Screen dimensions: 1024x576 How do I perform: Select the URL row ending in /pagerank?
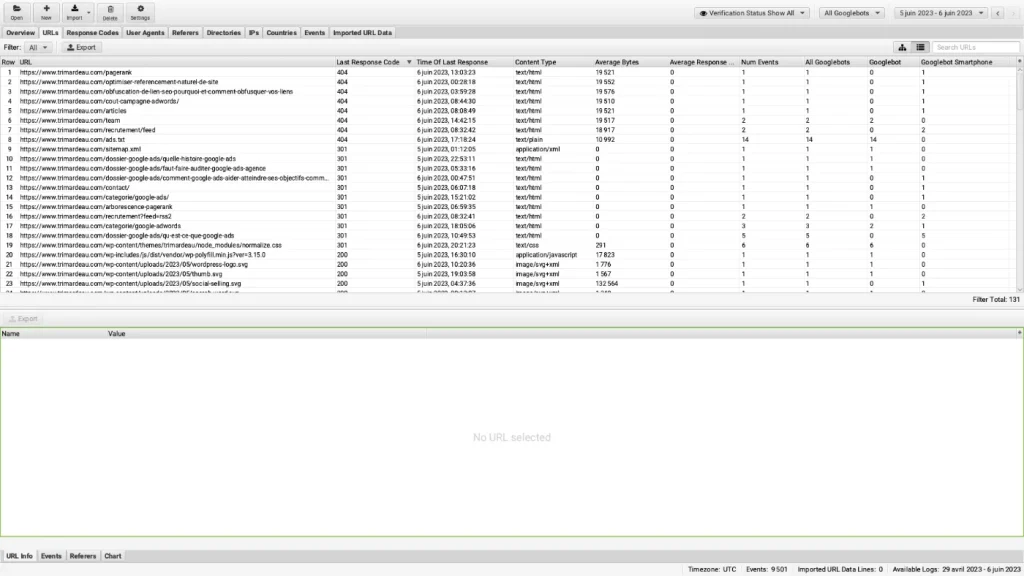(x=509, y=72)
